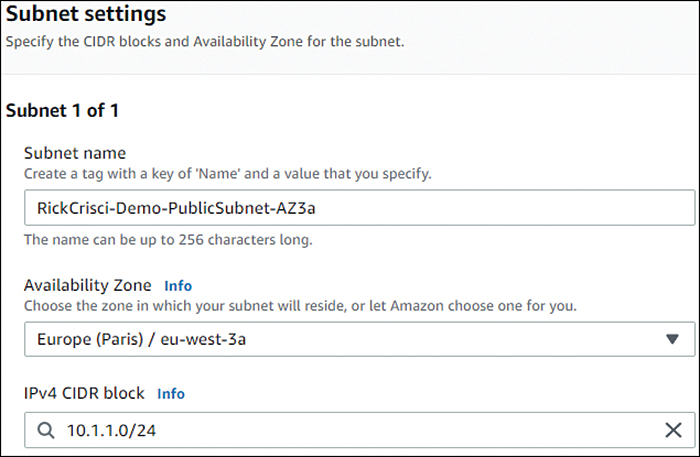Open the Availability Zone dropdown arrow
Viewport: 700px width, 457px height.
[672, 339]
